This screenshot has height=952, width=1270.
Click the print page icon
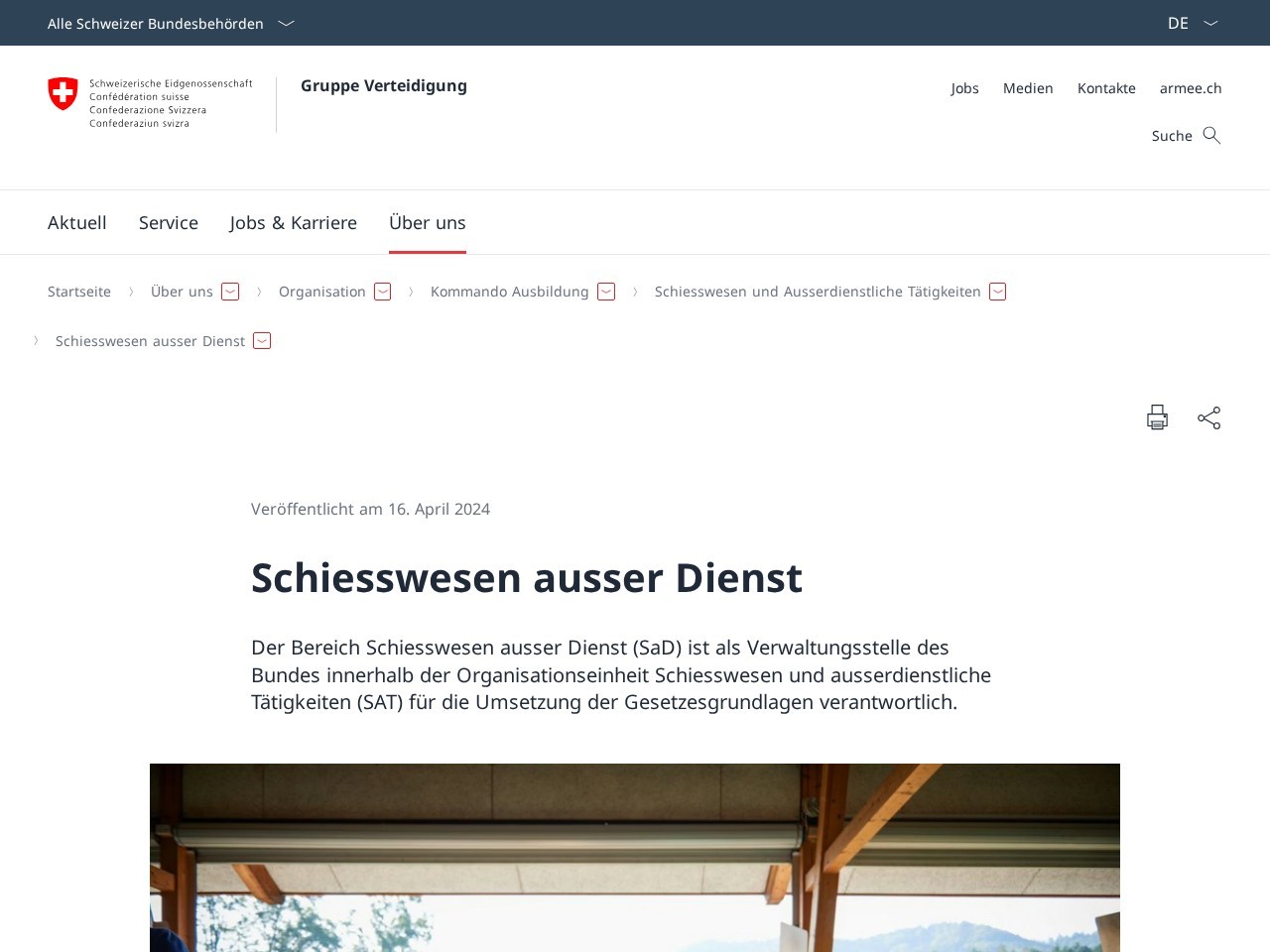(1157, 417)
